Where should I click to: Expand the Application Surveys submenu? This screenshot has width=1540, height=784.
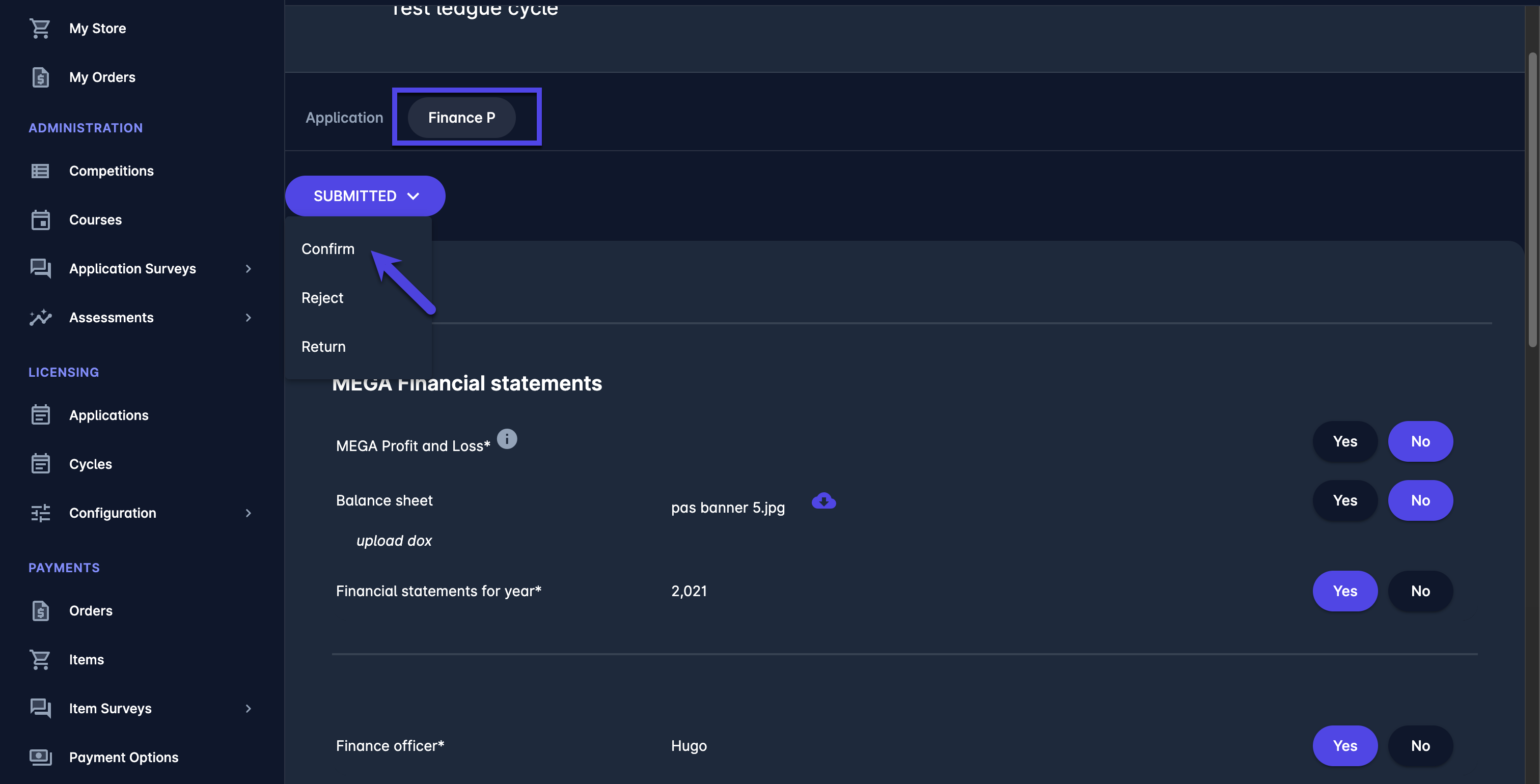248,269
